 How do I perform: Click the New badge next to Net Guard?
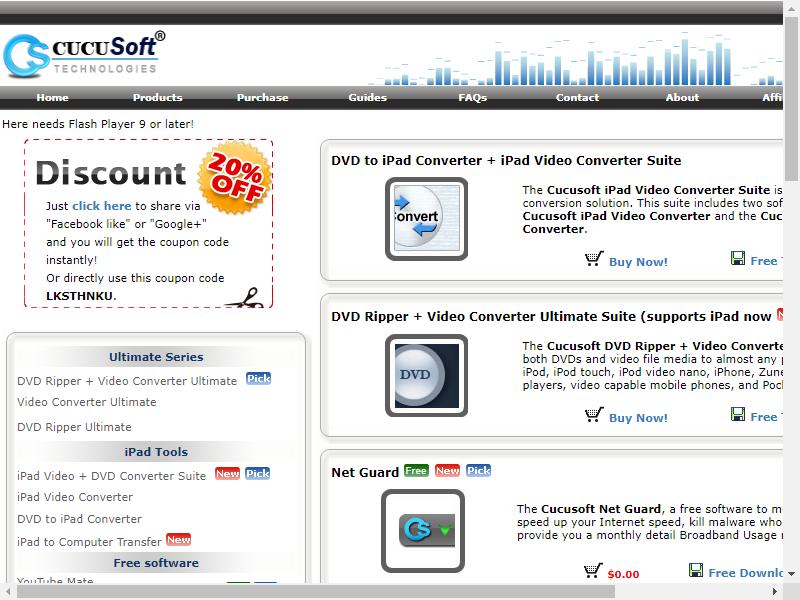pos(447,470)
